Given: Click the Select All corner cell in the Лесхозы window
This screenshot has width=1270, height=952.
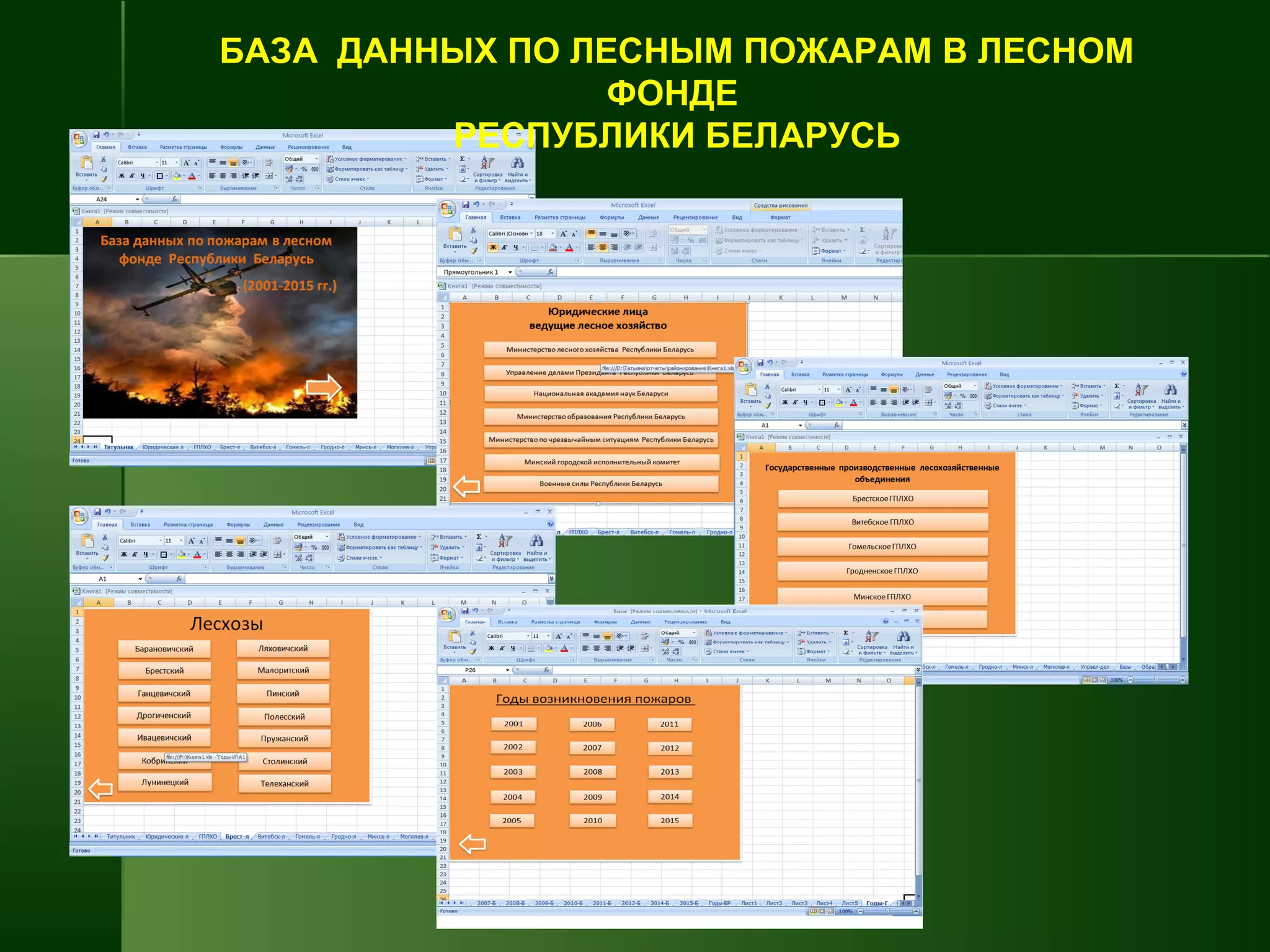Looking at the screenshot, I should [77, 602].
